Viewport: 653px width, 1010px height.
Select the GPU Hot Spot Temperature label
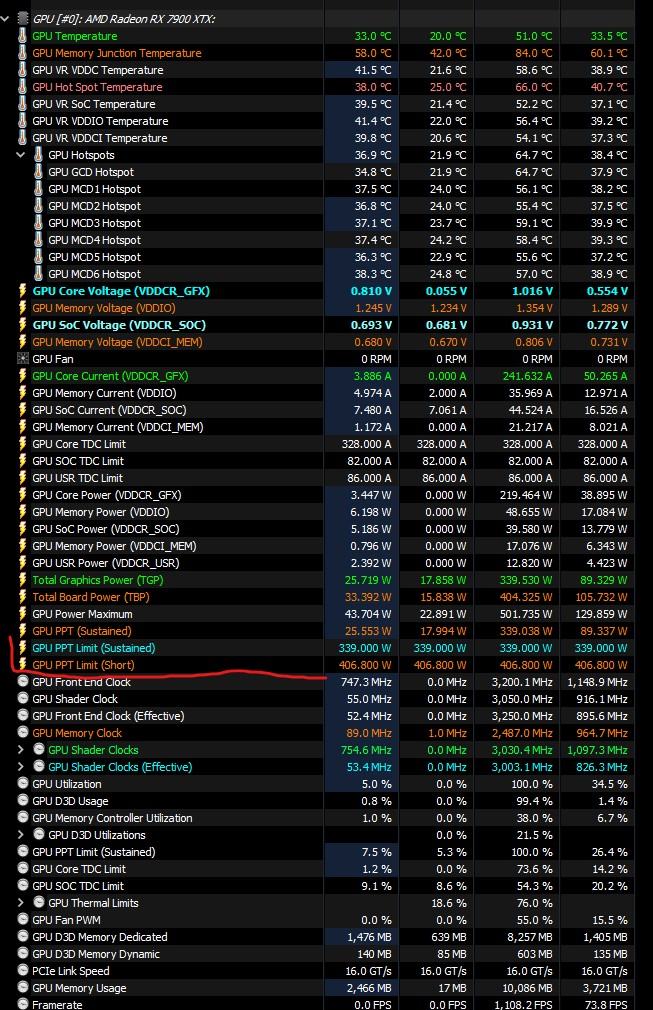pos(97,87)
